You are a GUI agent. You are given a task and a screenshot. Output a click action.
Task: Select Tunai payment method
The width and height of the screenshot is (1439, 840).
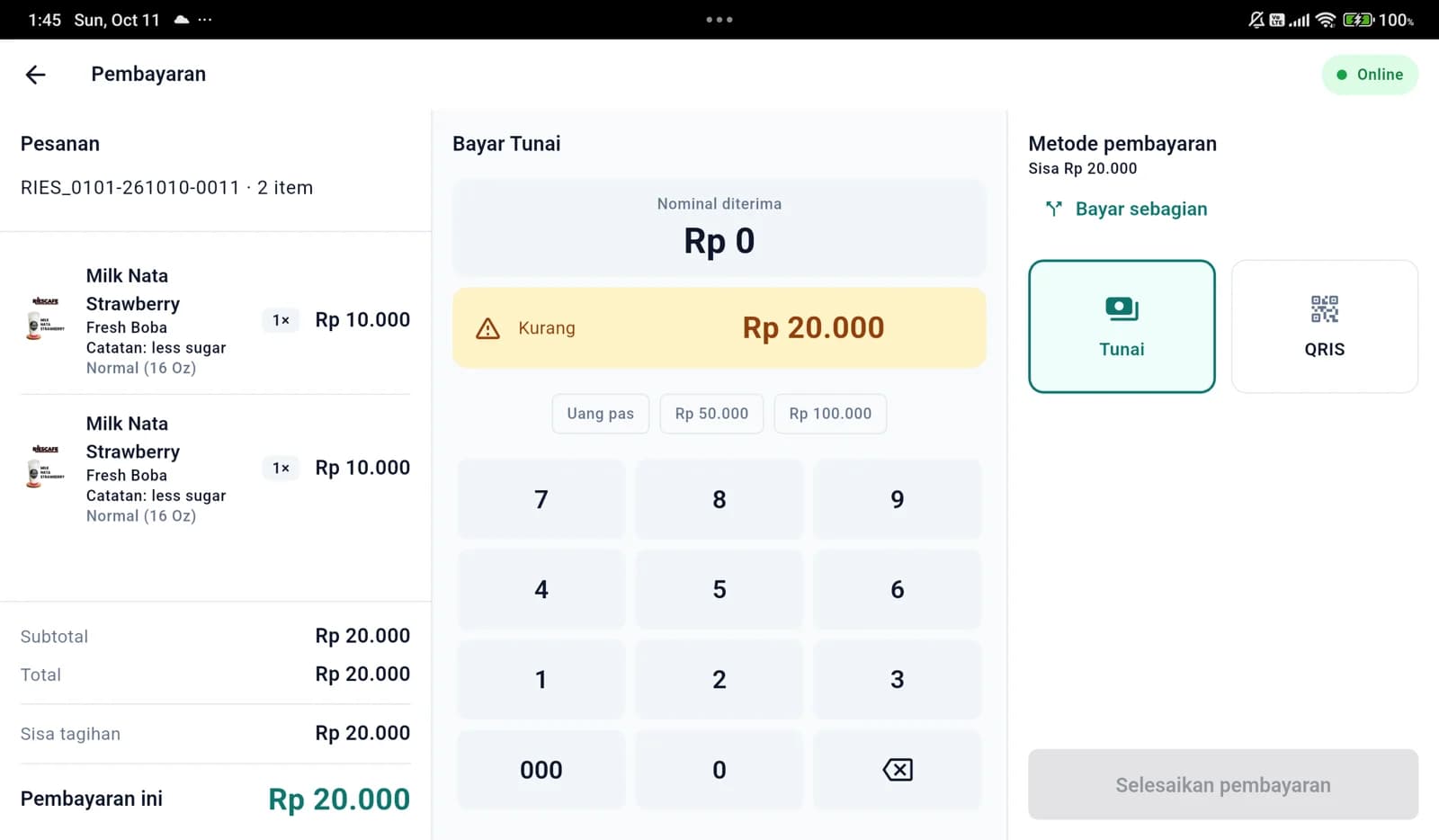tap(1122, 326)
